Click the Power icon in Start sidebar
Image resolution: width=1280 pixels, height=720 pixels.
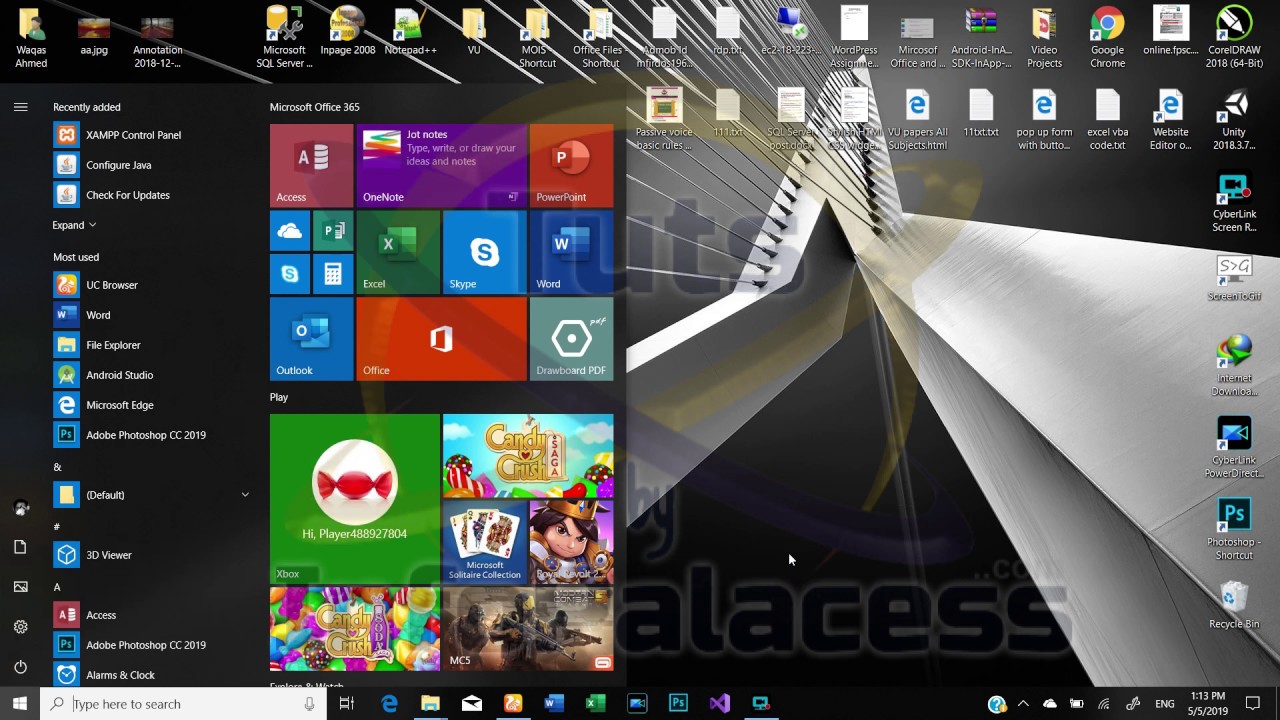(x=20, y=667)
